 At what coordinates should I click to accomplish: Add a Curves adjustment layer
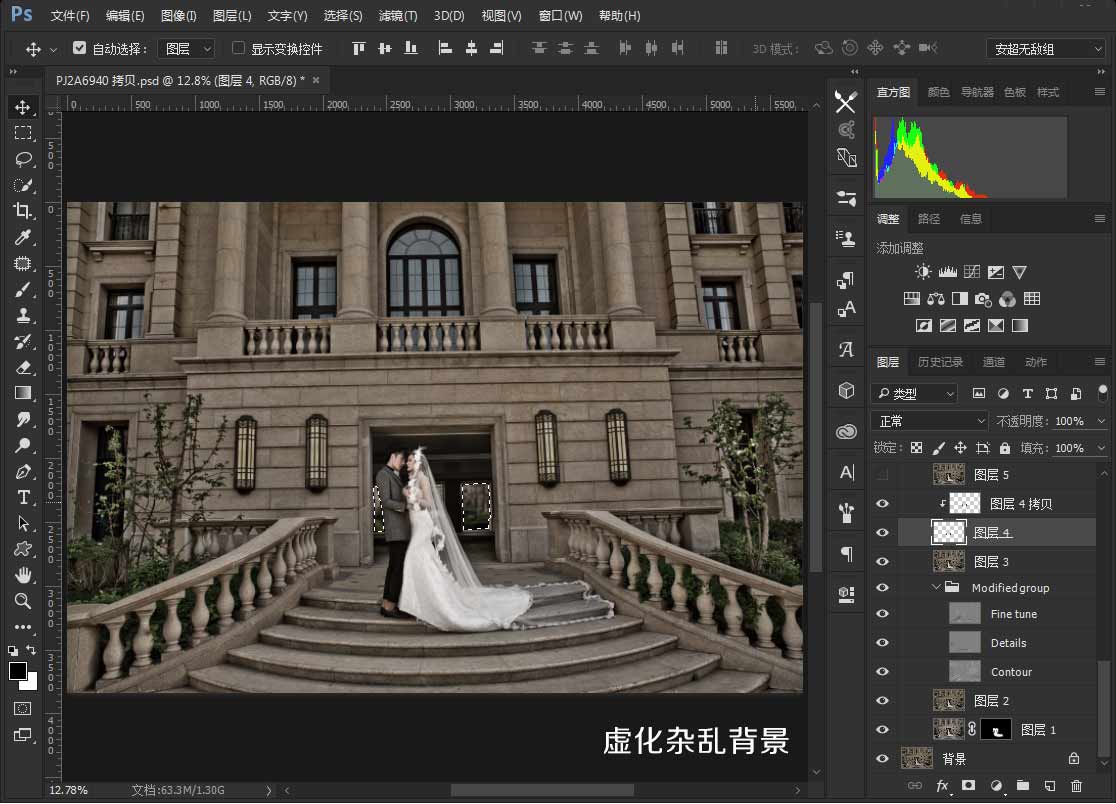pos(971,272)
